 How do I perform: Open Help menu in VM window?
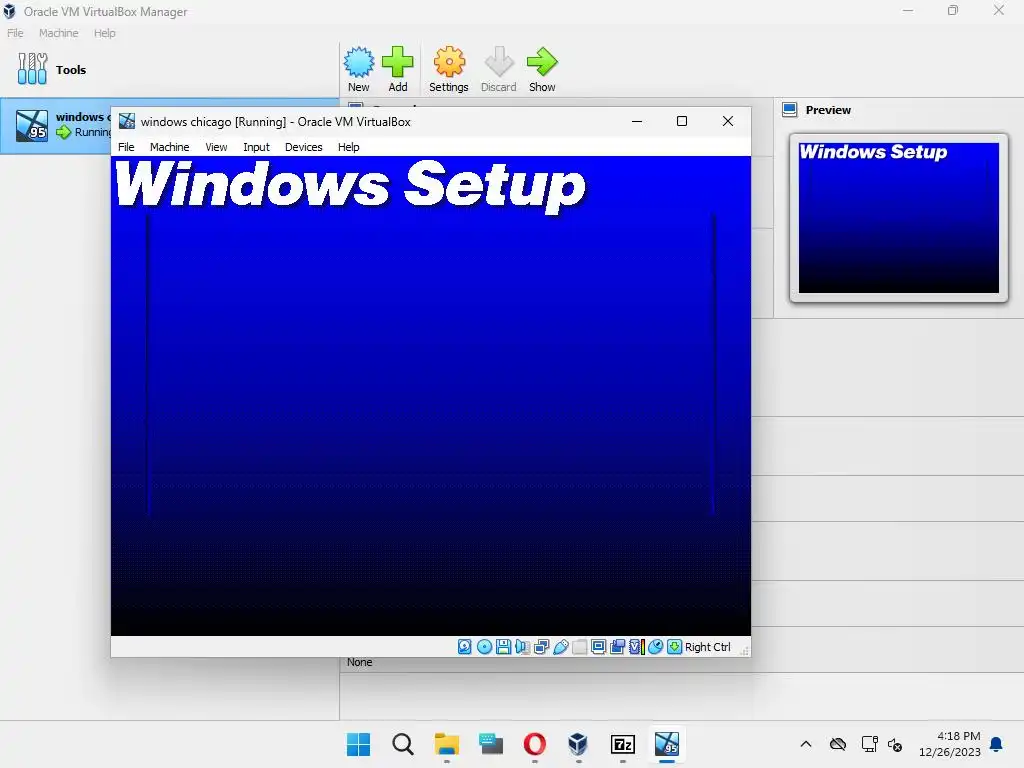(x=349, y=147)
